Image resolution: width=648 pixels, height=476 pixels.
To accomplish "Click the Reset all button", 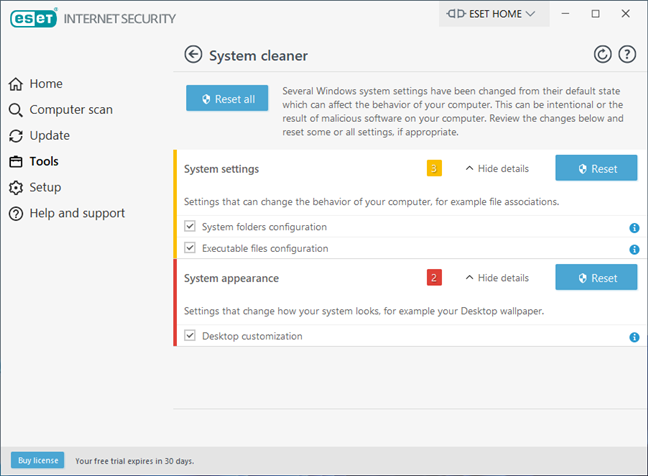I will [227, 98].
